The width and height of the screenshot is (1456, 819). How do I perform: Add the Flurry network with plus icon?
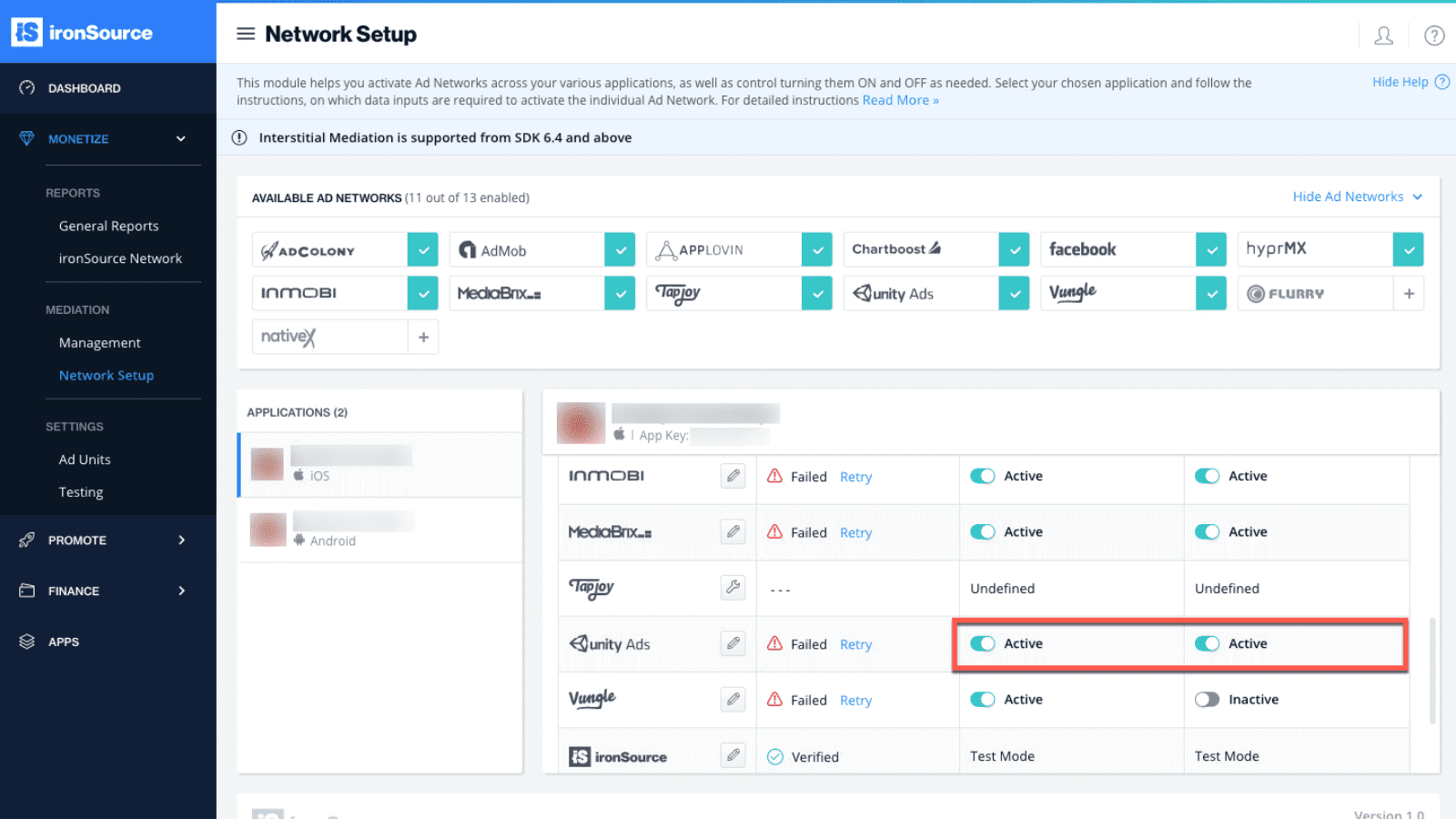point(1409,294)
